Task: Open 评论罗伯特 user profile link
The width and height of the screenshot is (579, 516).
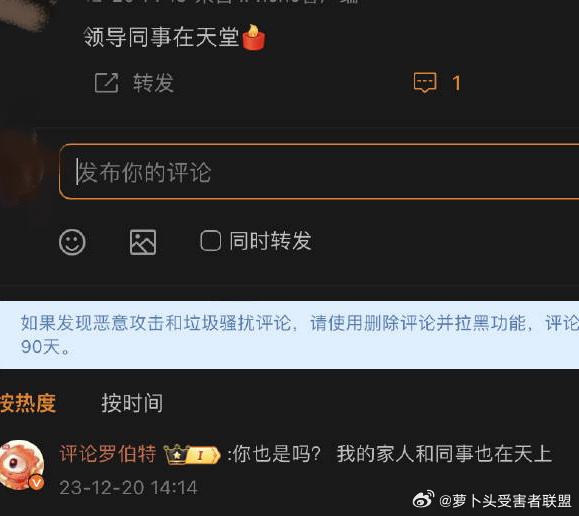Action: (x=108, y=454)
